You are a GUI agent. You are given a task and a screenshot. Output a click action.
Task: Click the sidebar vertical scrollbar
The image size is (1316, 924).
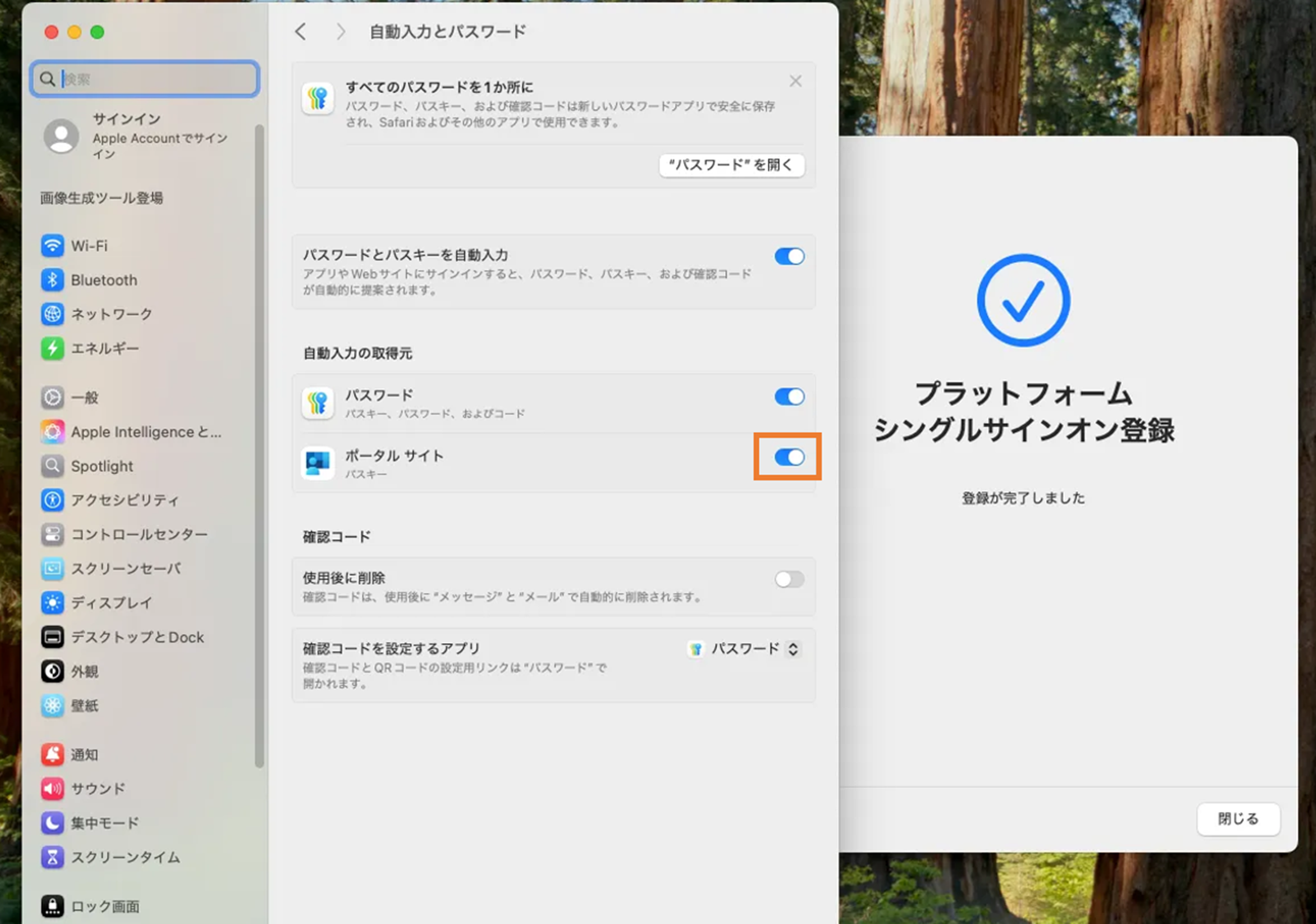[x=259, y=445]
